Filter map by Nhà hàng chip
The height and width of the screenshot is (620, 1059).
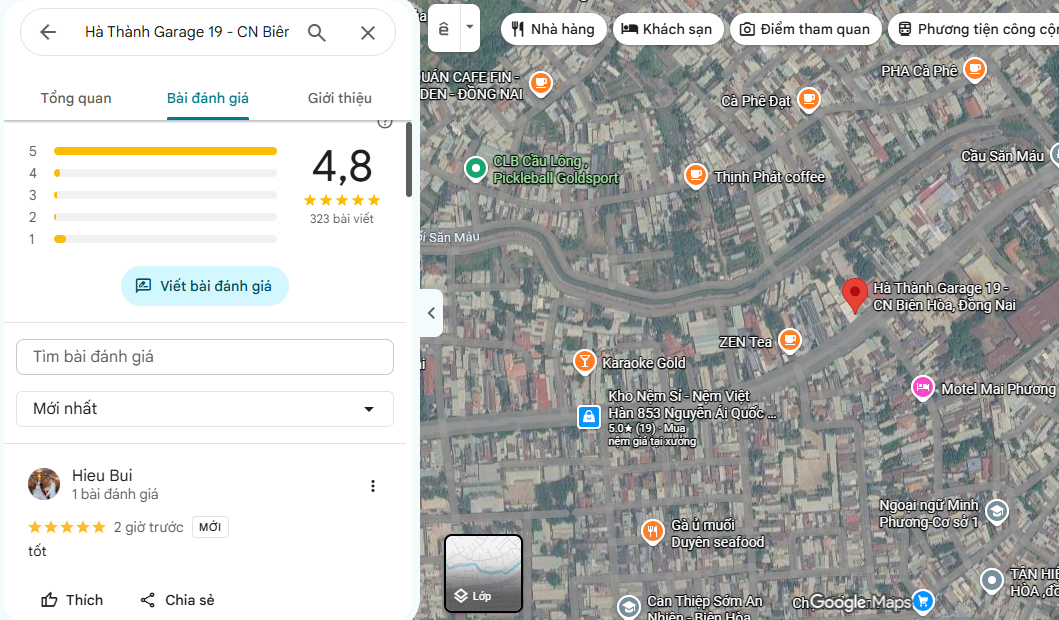pos(553,29)
